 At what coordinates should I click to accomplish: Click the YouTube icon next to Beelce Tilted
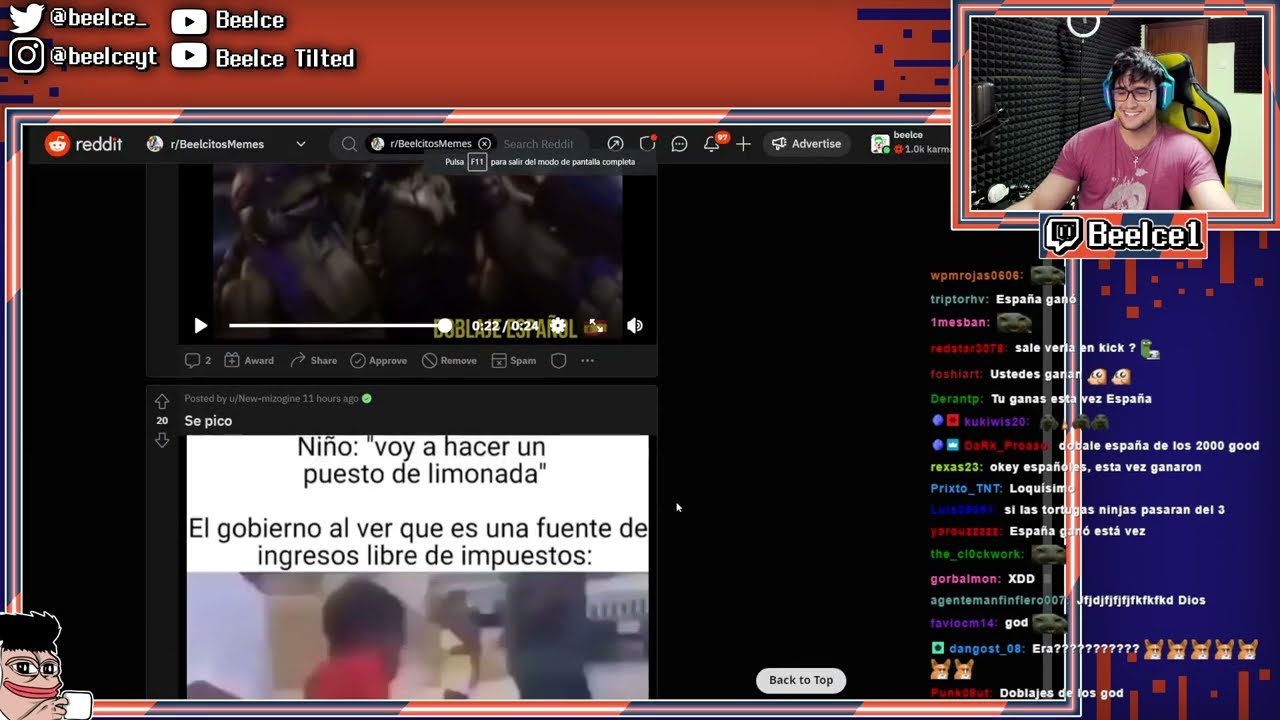(x=189, y=58)
